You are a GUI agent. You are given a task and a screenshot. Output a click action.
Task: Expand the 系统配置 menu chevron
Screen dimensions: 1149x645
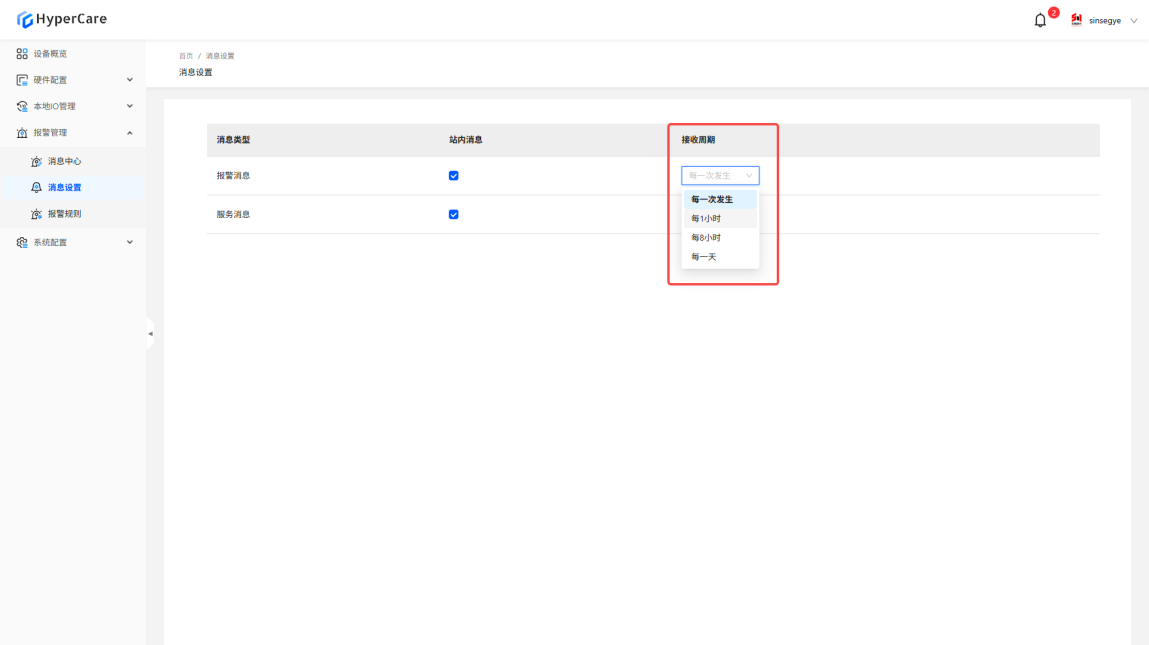[x=130, y=243]
